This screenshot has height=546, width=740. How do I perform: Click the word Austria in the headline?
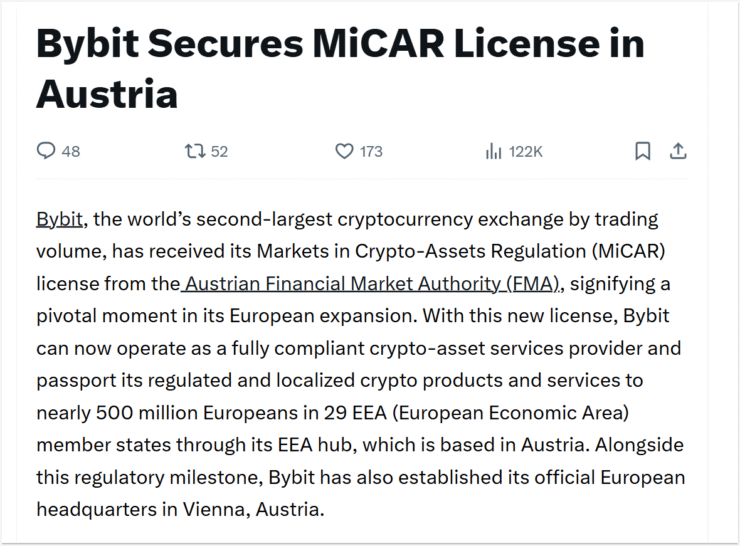(107, 94)
